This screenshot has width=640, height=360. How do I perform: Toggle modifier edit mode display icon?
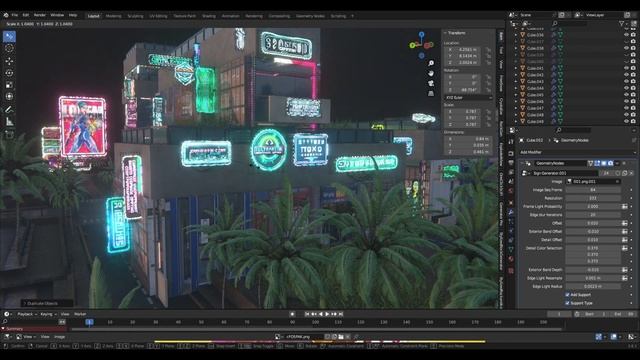click(597, 163)
